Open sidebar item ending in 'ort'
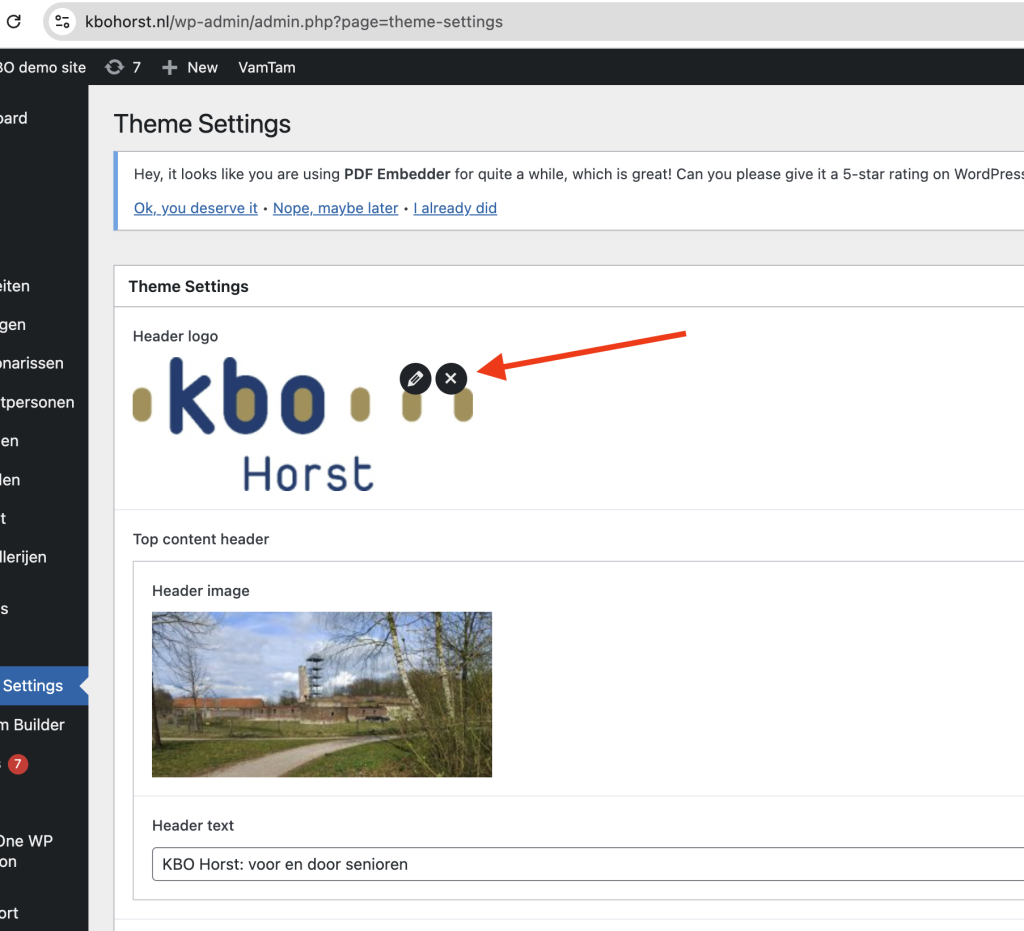The height and width of the screenshot is (931, 1024). (9, 913)
